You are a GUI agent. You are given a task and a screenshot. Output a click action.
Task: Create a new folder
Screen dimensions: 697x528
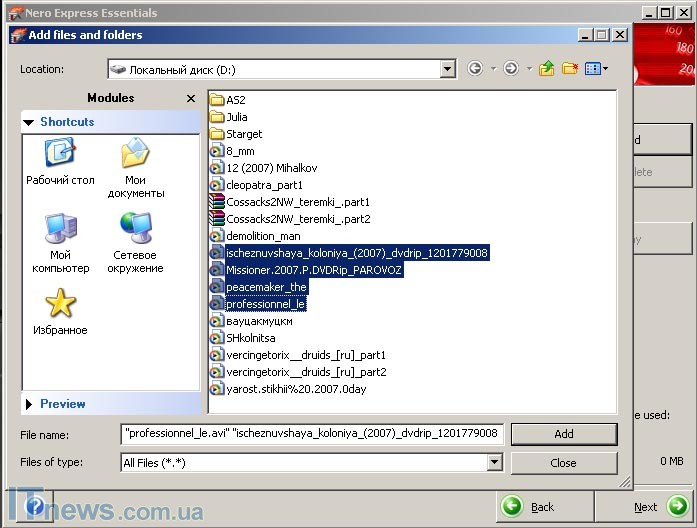coord(570,69)
